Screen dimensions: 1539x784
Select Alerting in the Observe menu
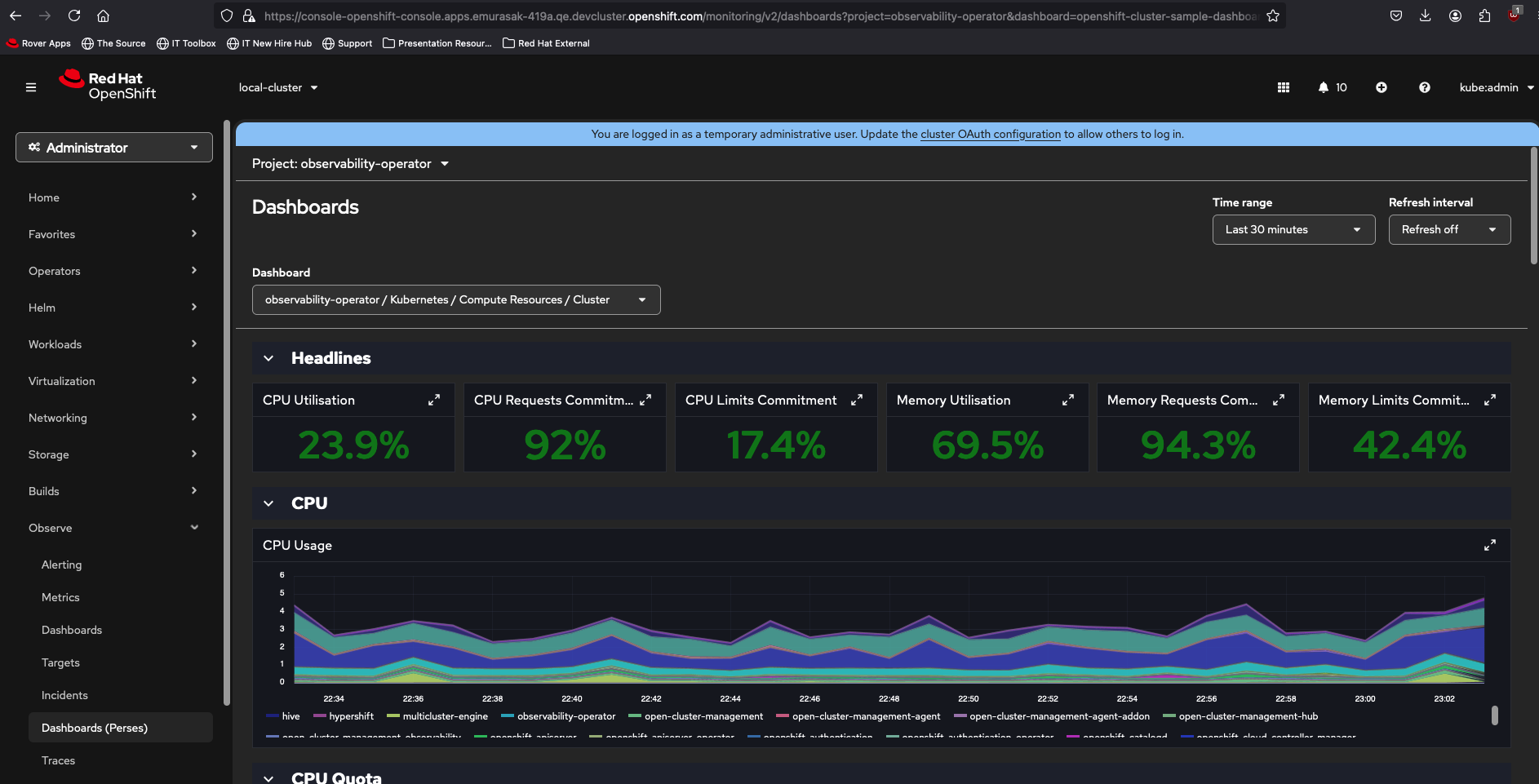coord(61,565)
